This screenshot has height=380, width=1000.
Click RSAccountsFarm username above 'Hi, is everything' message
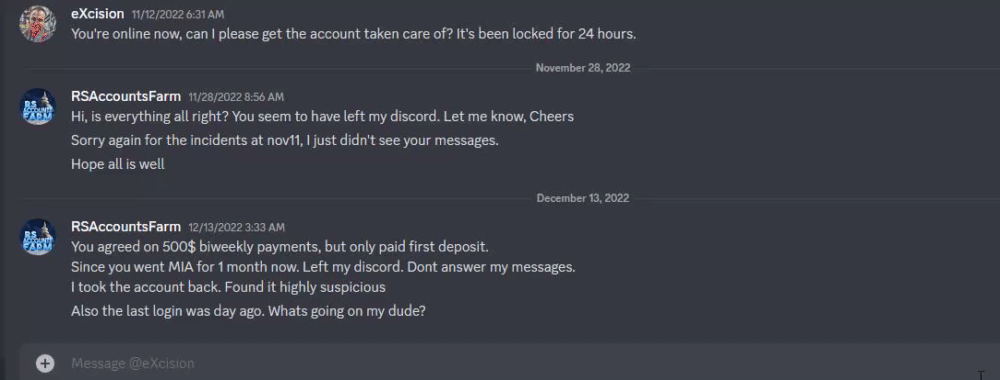pyautogui.click(x=126, y=97)
